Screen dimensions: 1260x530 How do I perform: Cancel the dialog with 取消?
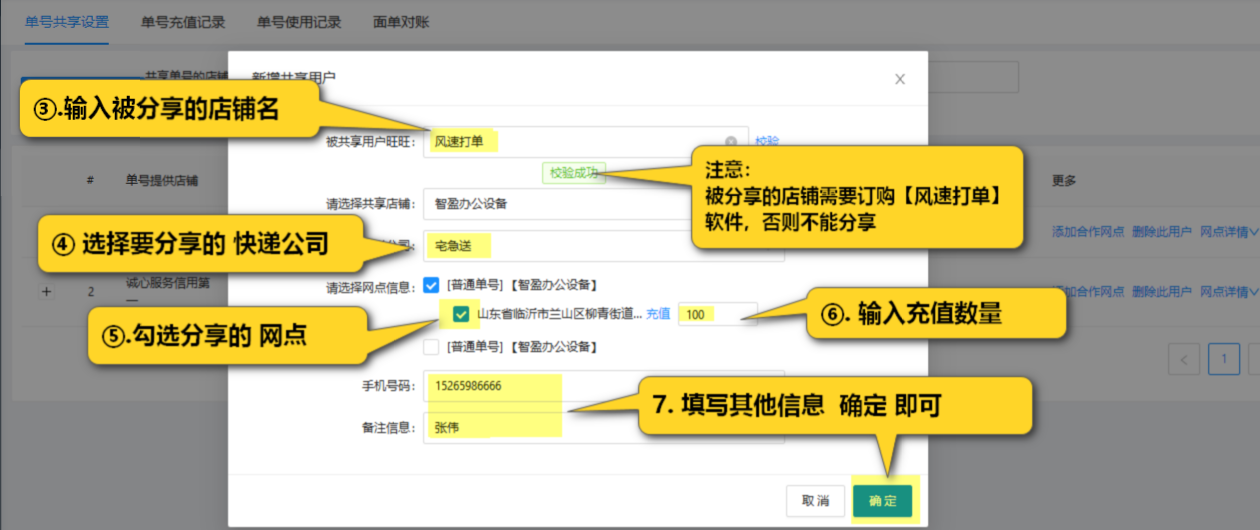tap(815, 501)
